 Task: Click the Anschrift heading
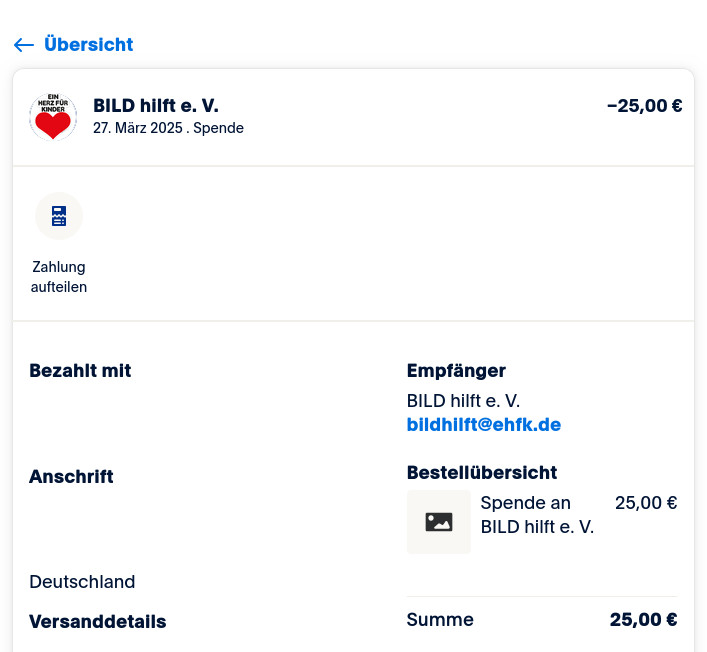[x=71, y=477]
